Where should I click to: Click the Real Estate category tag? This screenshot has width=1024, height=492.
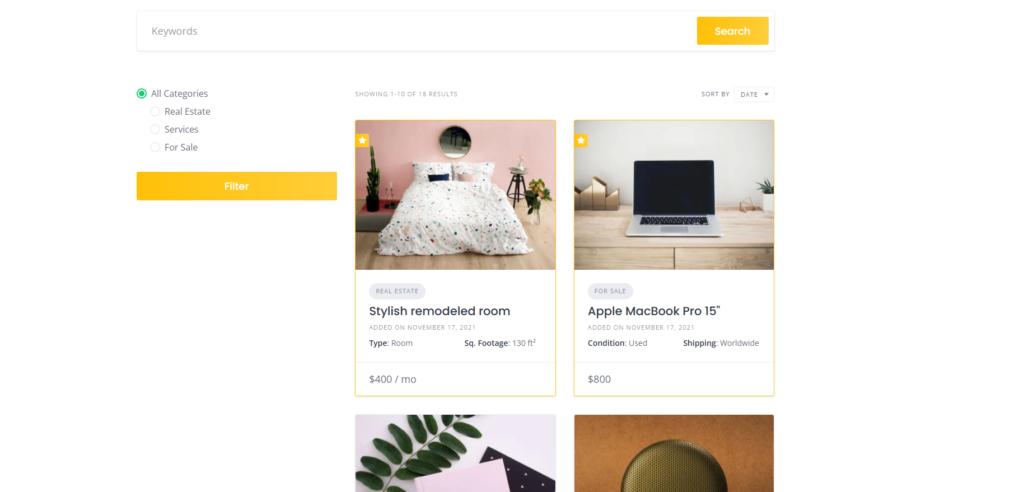[397, 291]
